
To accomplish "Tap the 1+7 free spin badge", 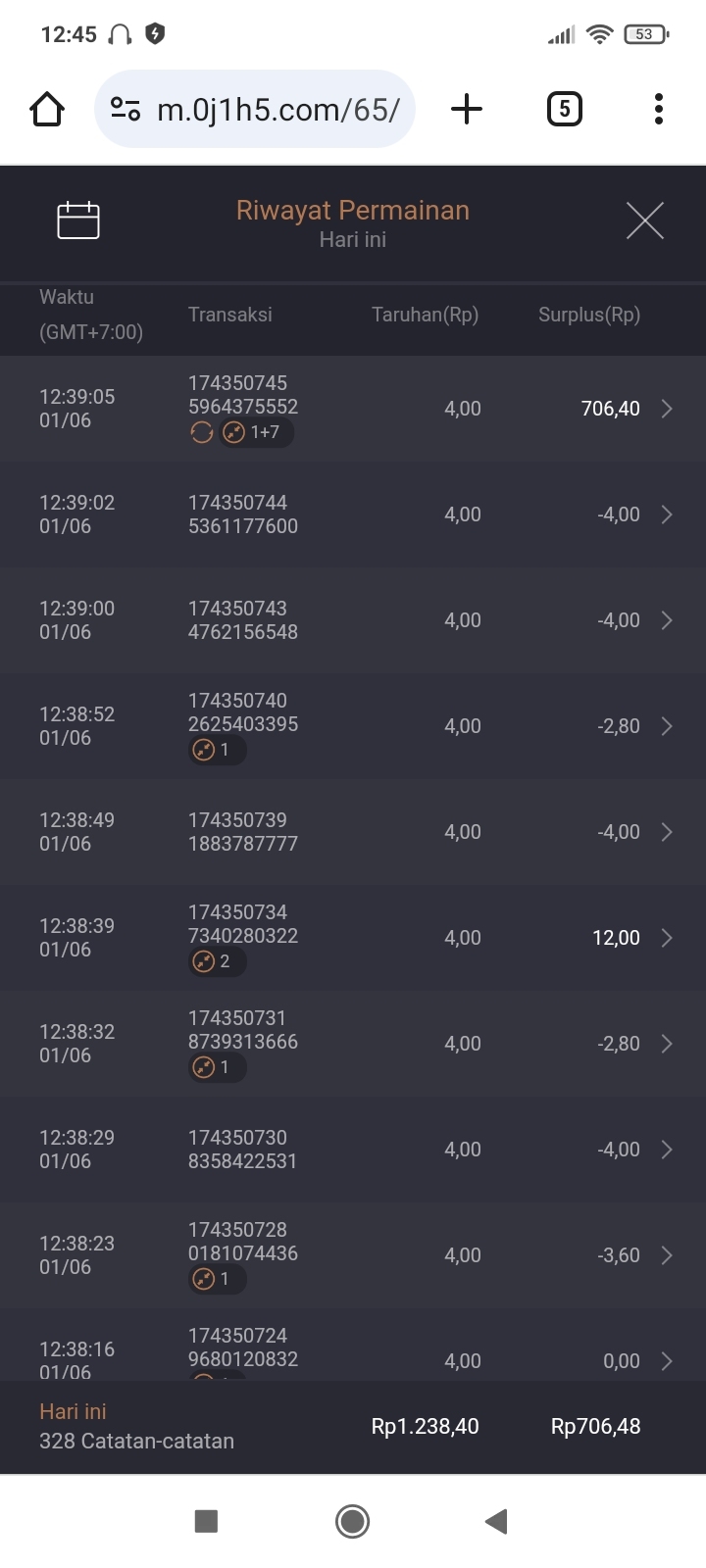I will point(256,432).
